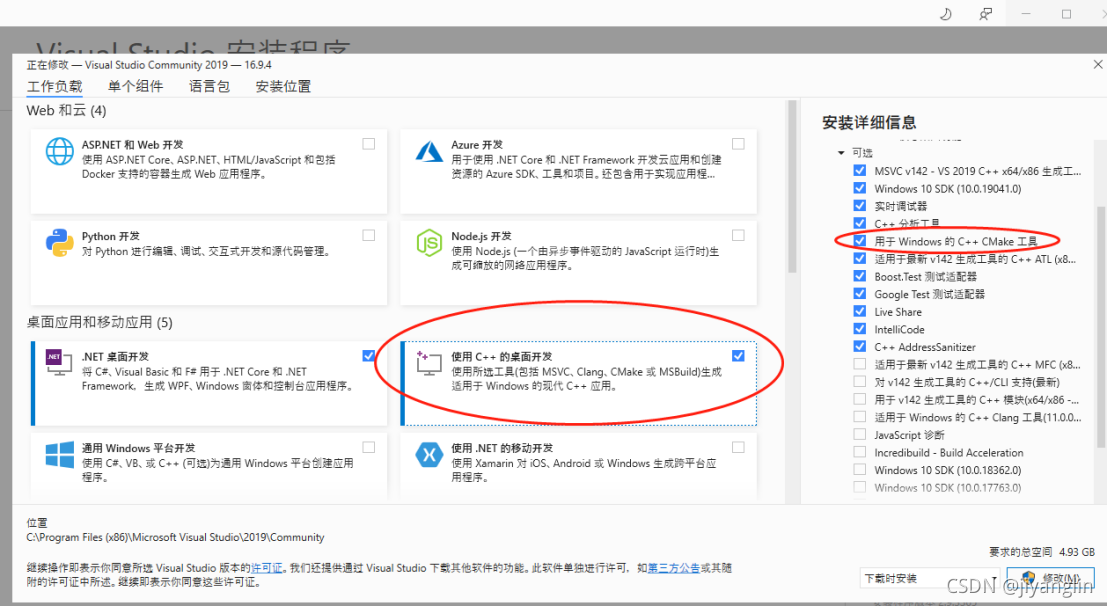The width and height of the screenshot is (1108, 607).
Task: Switch to the 安装位置 tab
Action: 283,86
